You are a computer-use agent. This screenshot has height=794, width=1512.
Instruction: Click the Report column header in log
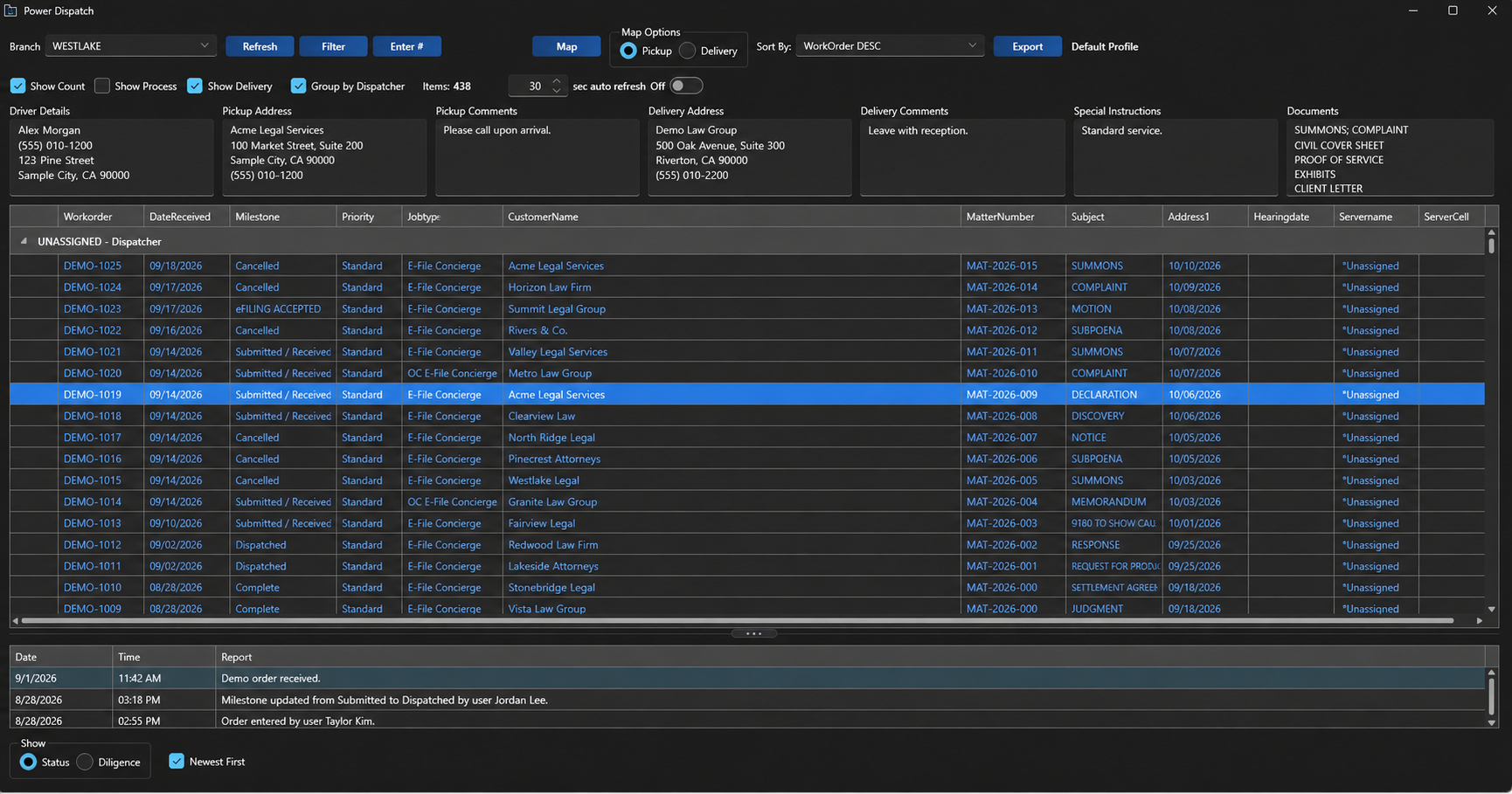850,657
